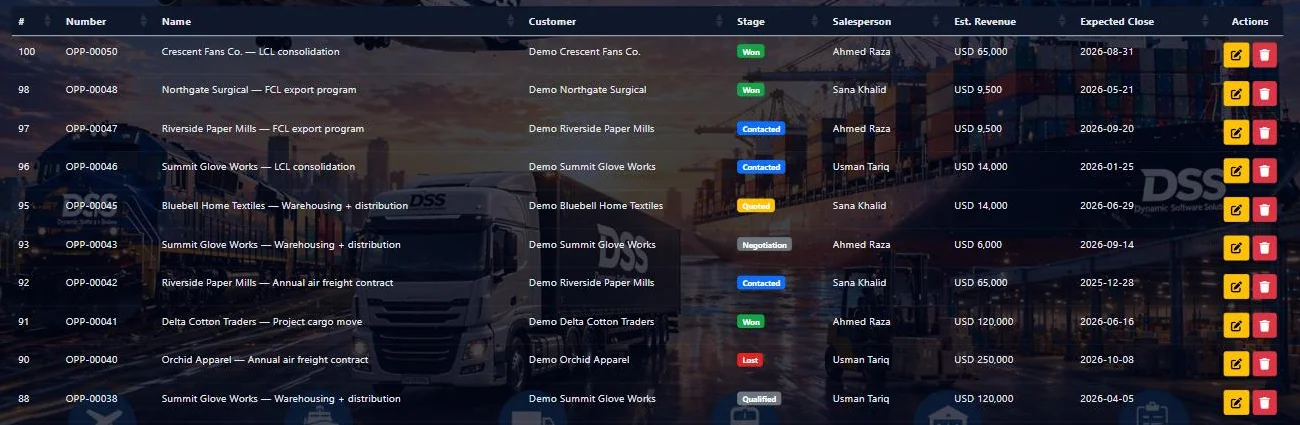
Task: Select Won badge for OPP-00050
Action: tap(750, 51)
